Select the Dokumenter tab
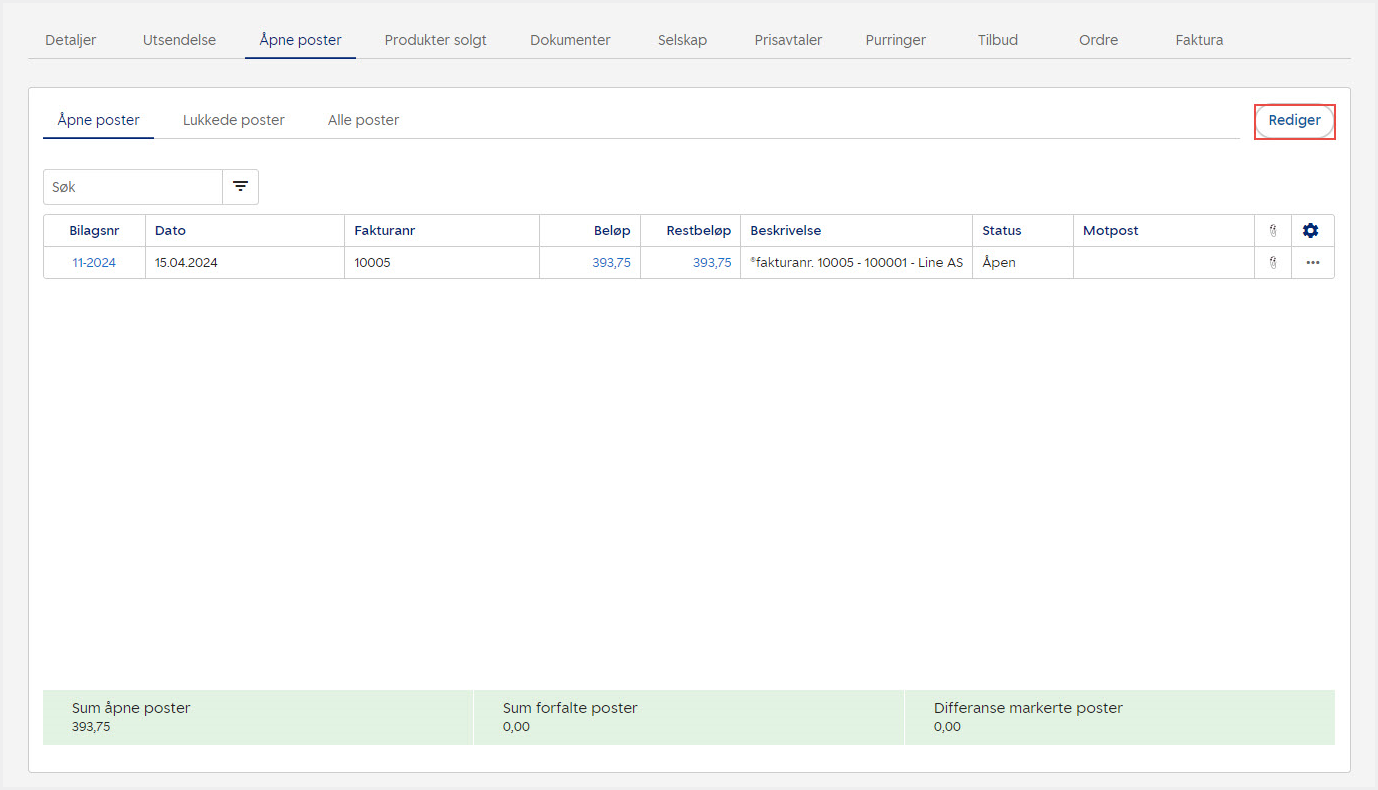The image size is (1378, 790). (x=570, y=40)
